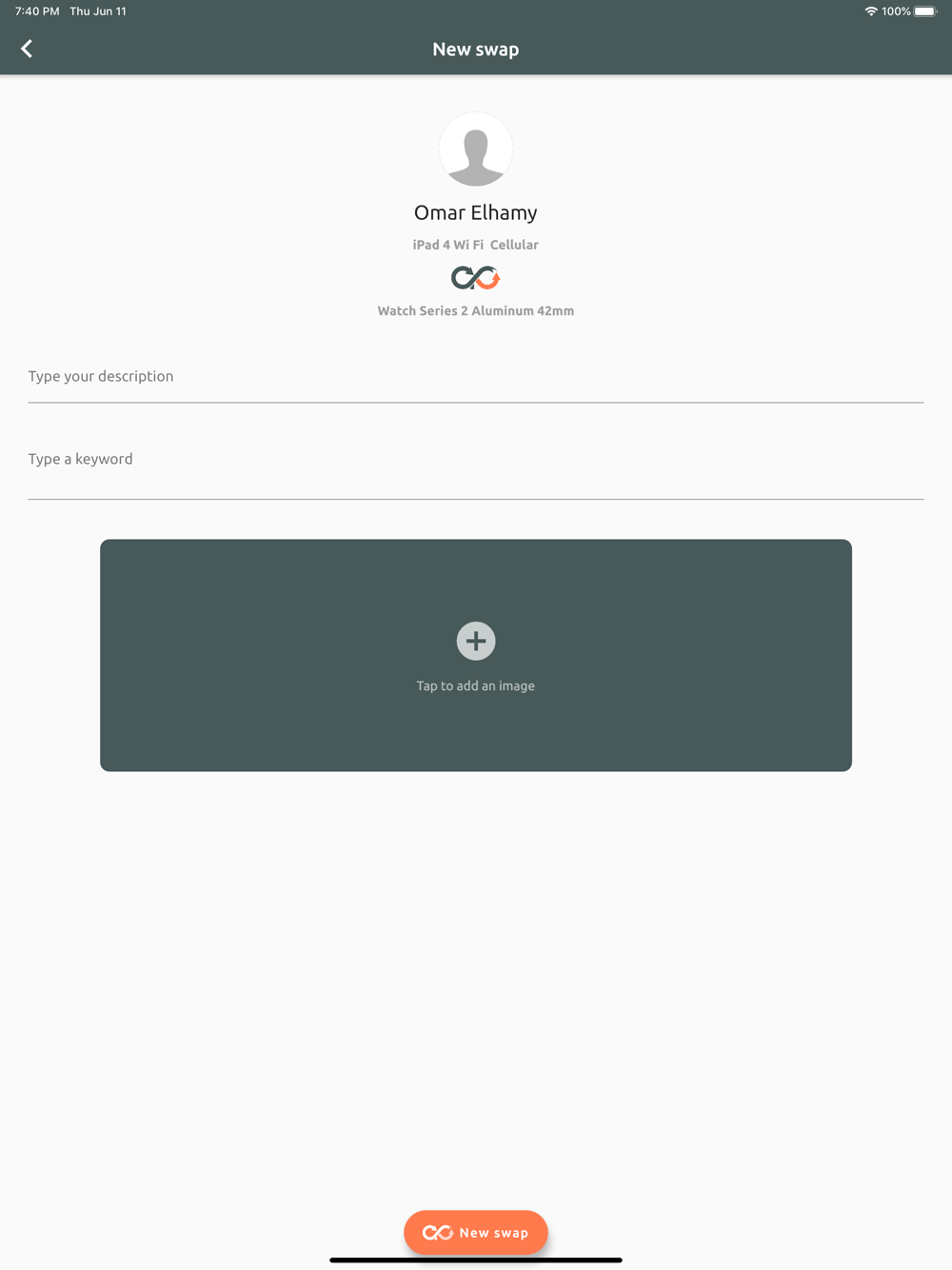Tap the plus icon to add image
The image size is (952, 1270).
click(x=476, y=641)
